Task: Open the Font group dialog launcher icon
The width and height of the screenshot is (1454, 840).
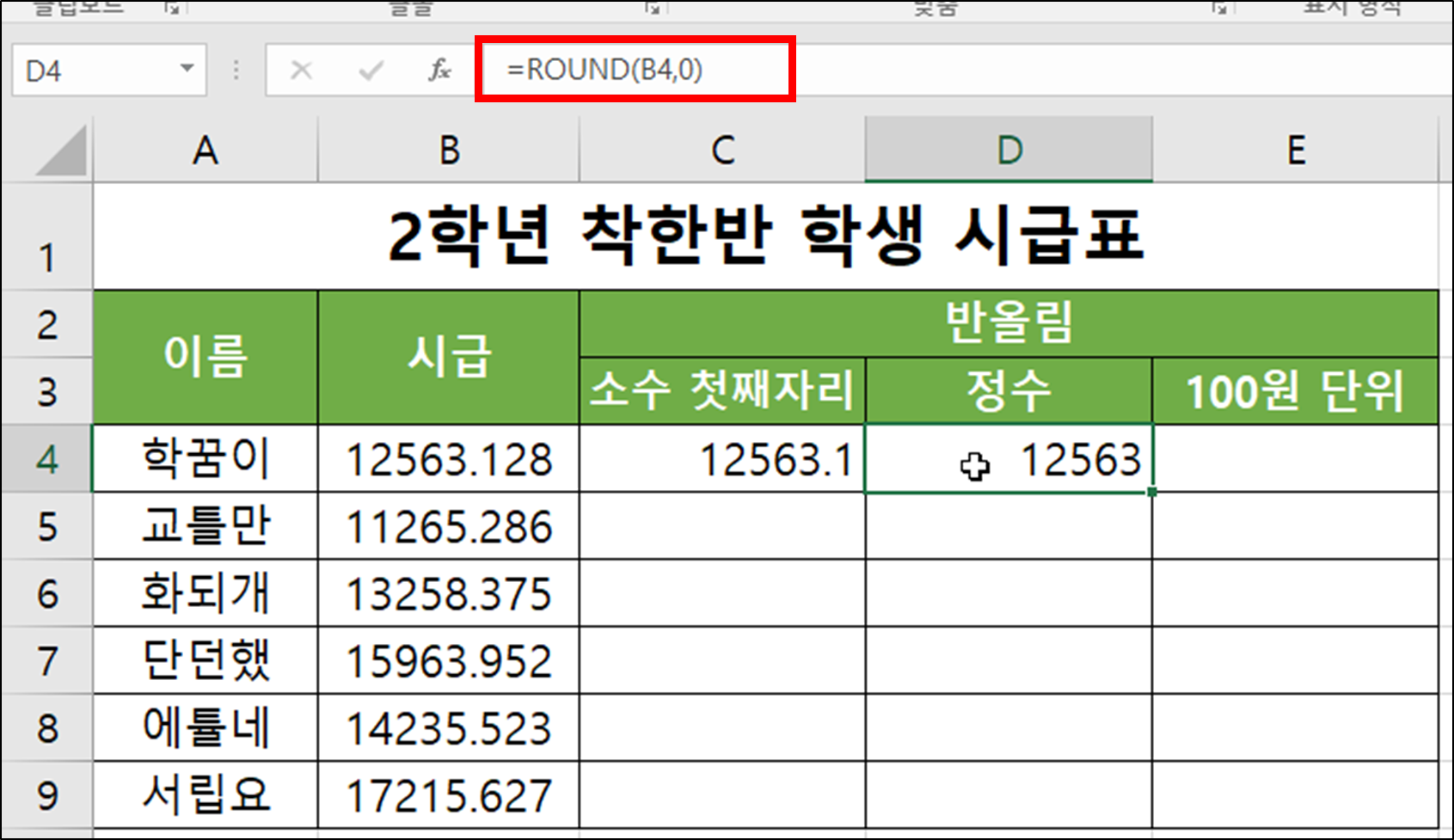Action: (x=653, y=8)
